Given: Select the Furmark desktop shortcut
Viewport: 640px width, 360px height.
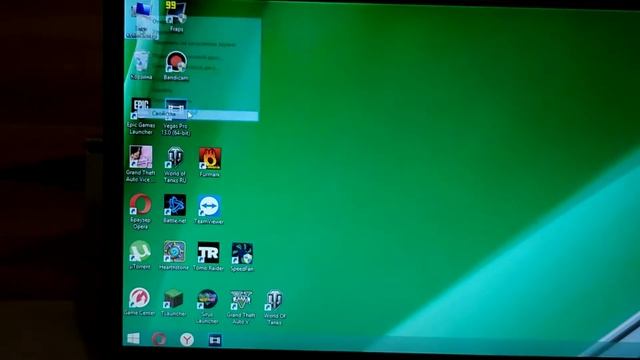Looking at the screenshot, I should pyautogui.click(x=210, y=162).
